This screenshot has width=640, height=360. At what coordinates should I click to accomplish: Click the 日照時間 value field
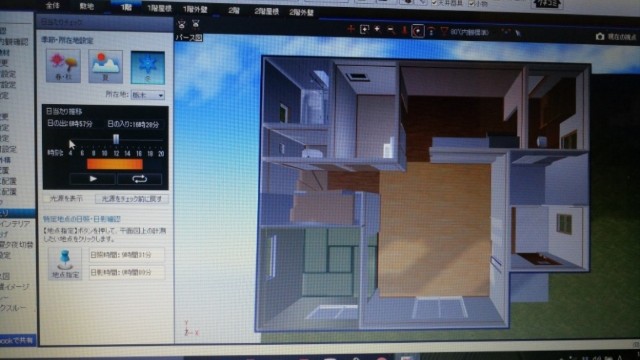tap(127, 255)
